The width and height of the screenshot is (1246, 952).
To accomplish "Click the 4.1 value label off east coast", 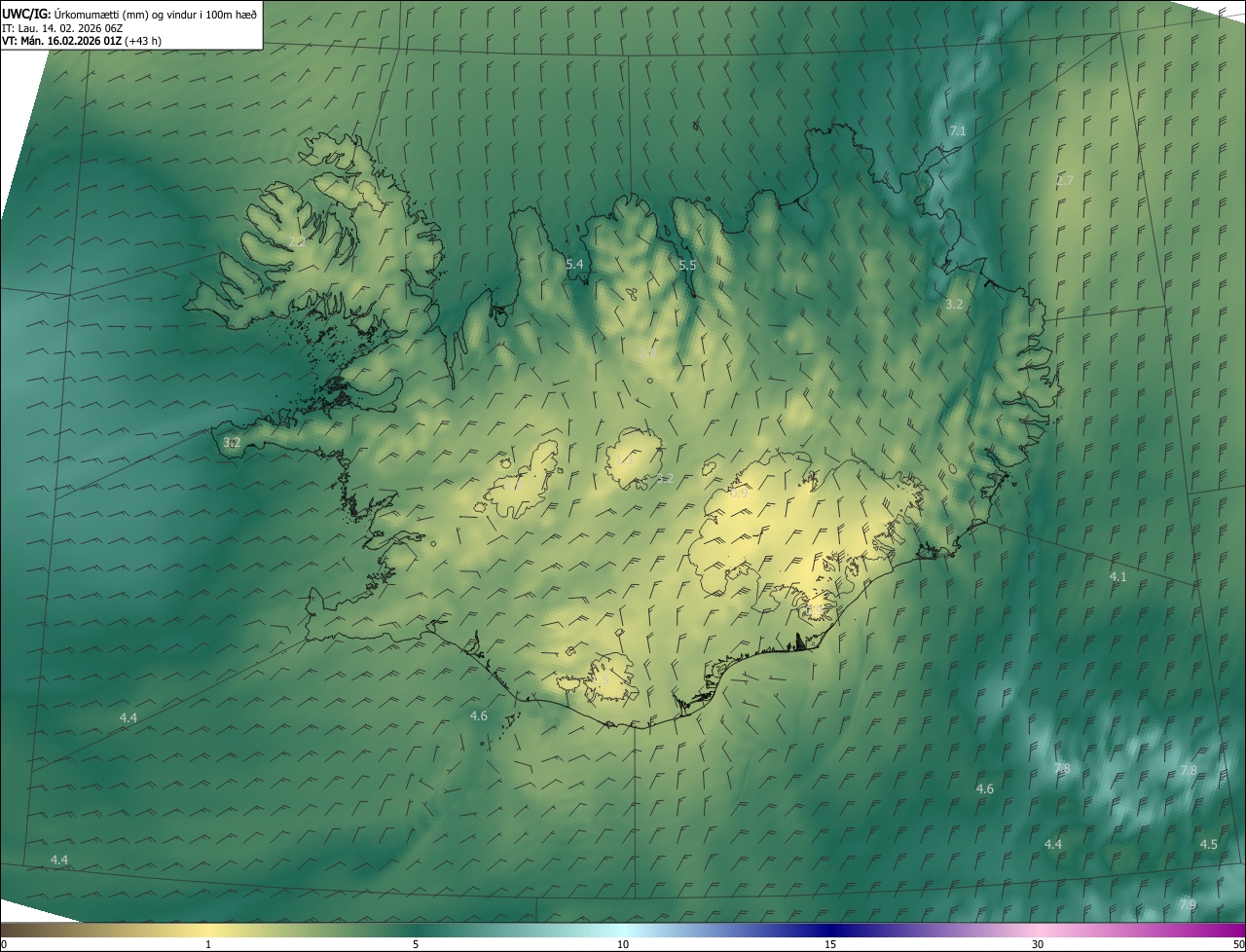I will click(1118, 576).
